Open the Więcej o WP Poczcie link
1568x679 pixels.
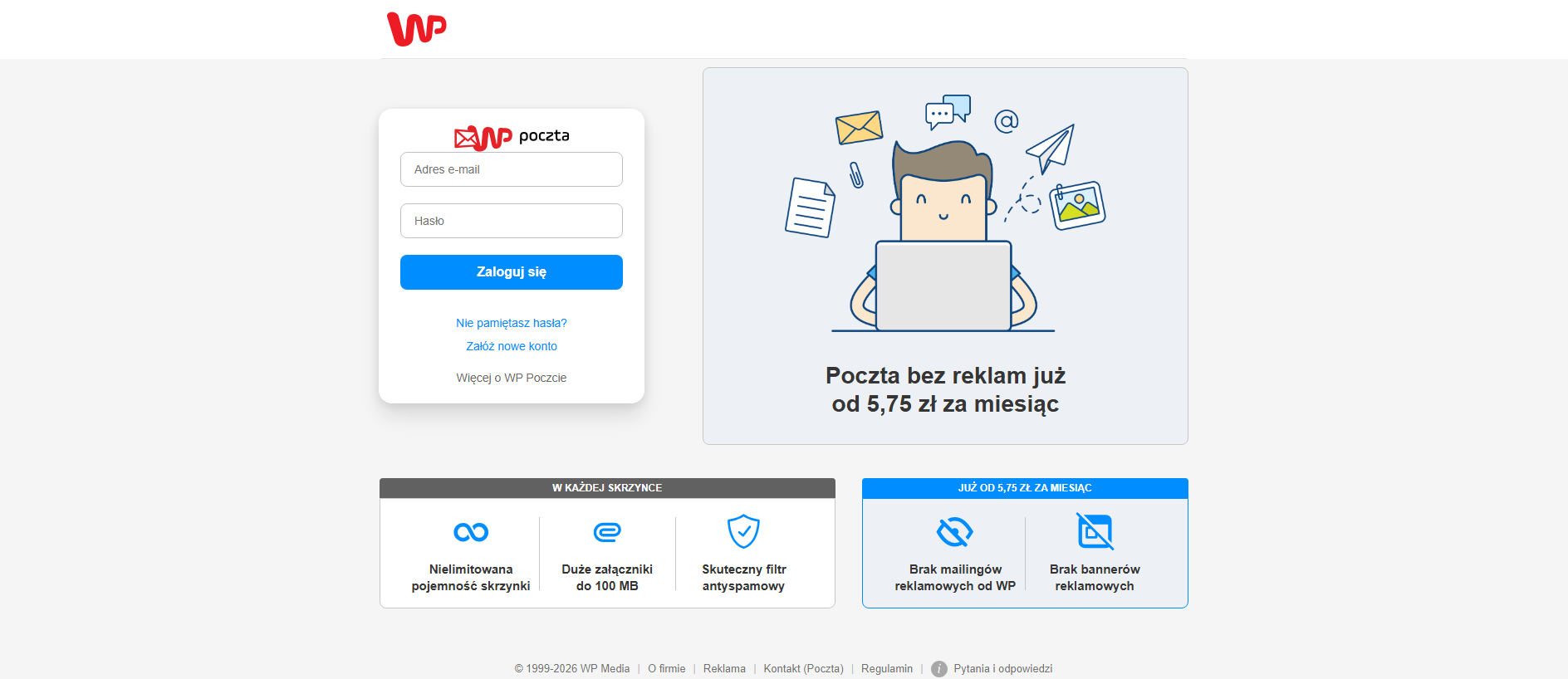pos(512,378)
